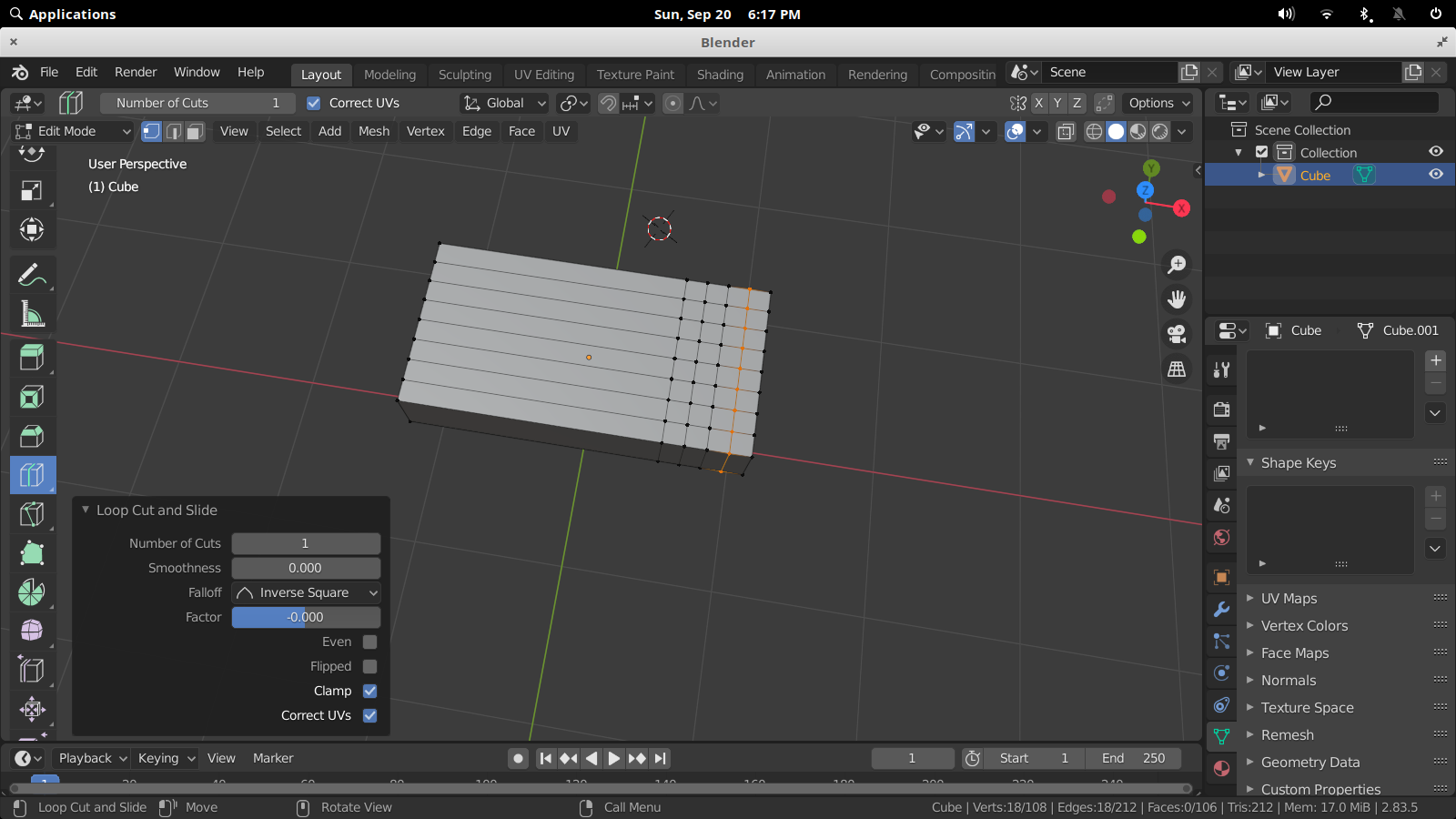1456x819 pixels.
Task: Collapse the Shape Keys panel
Action: (x=1250, y=462)
